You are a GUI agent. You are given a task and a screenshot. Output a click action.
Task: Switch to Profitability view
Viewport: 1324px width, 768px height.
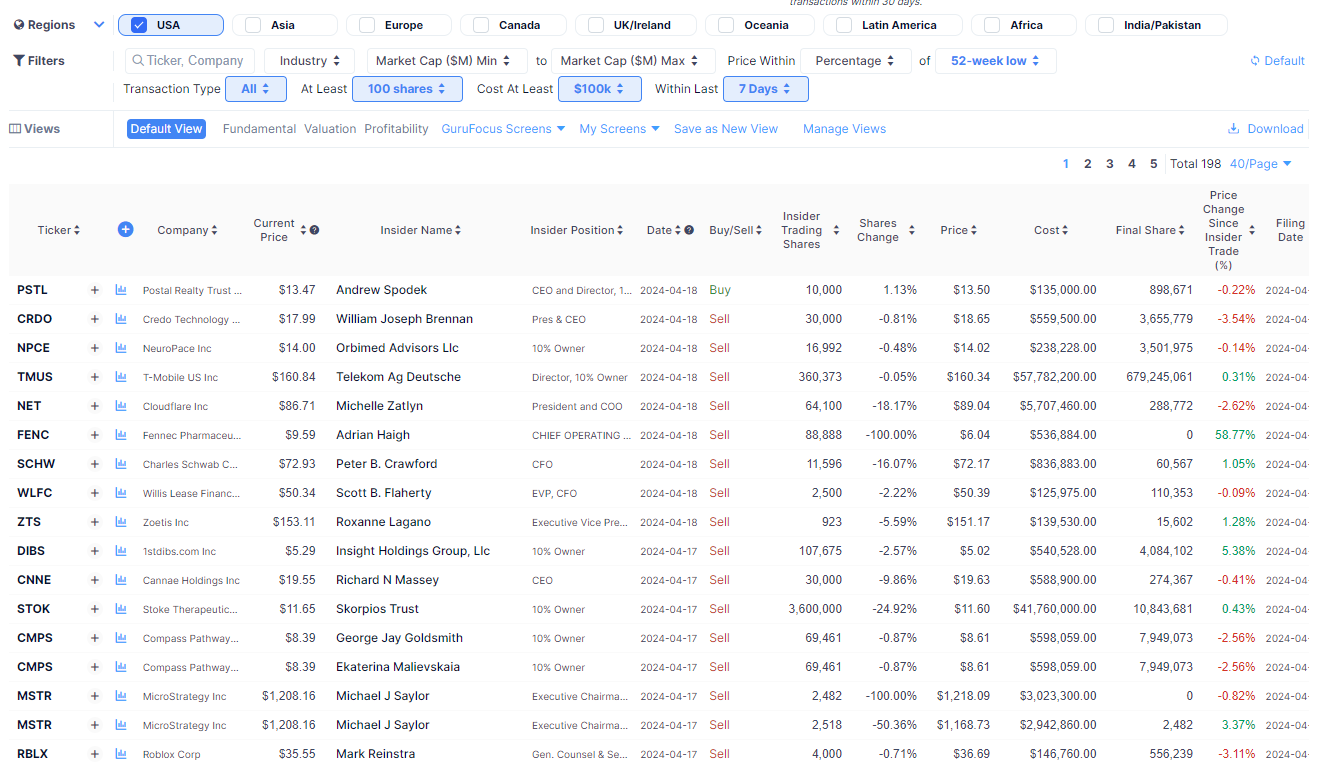tap(396, 129)
